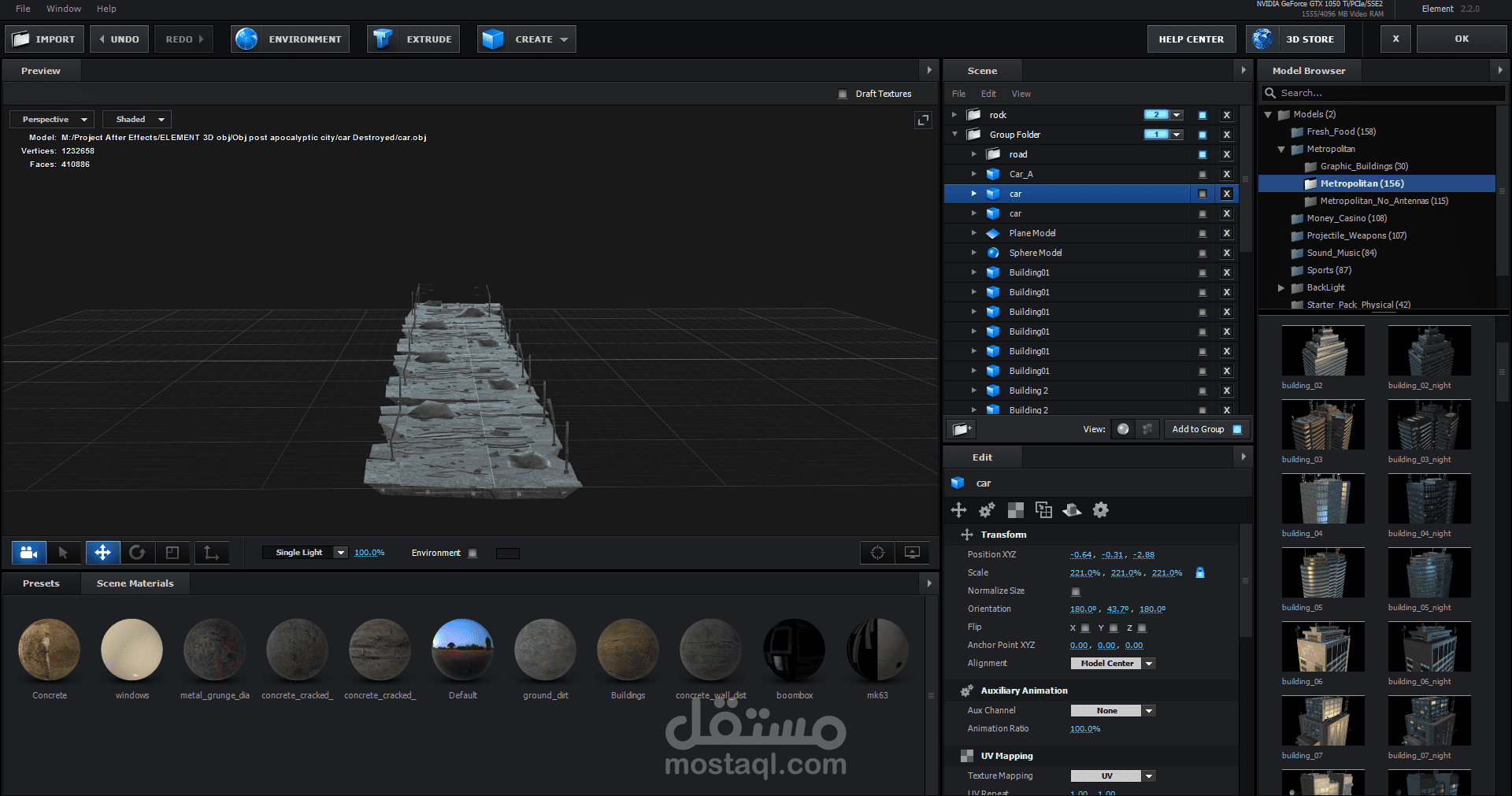Click the search magnifier in Model Browser
This screenshot has height=796, width=1512.
click(x=1270, y=93)
